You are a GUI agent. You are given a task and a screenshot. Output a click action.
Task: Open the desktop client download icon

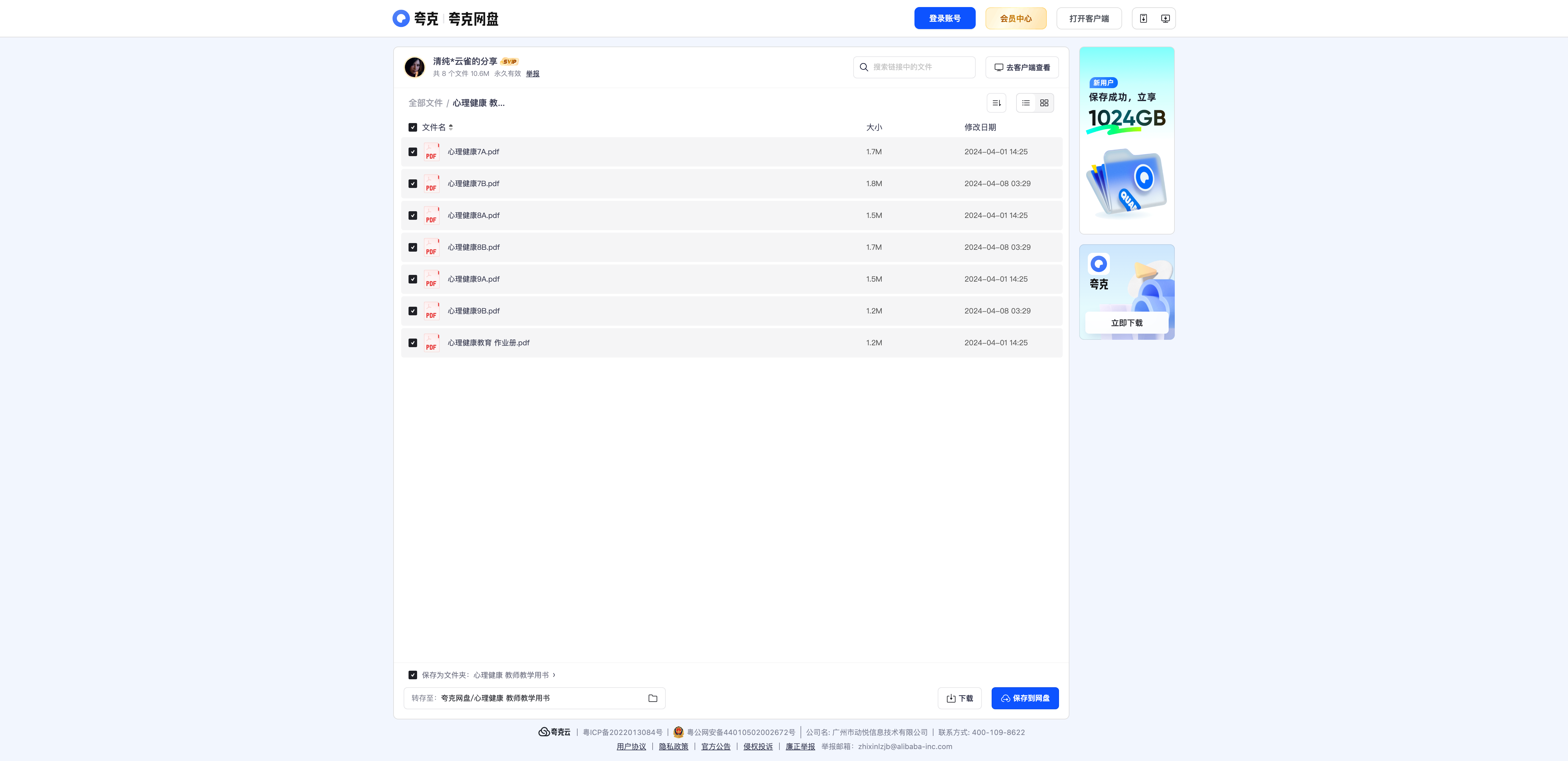point(1165,18)
